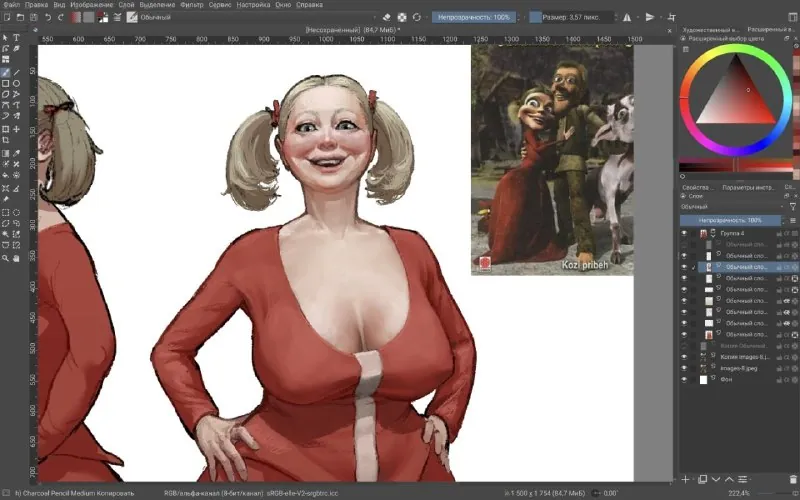Reload the original brush preset
This screenshot has width=800, height=500.
tap(416, 17)
